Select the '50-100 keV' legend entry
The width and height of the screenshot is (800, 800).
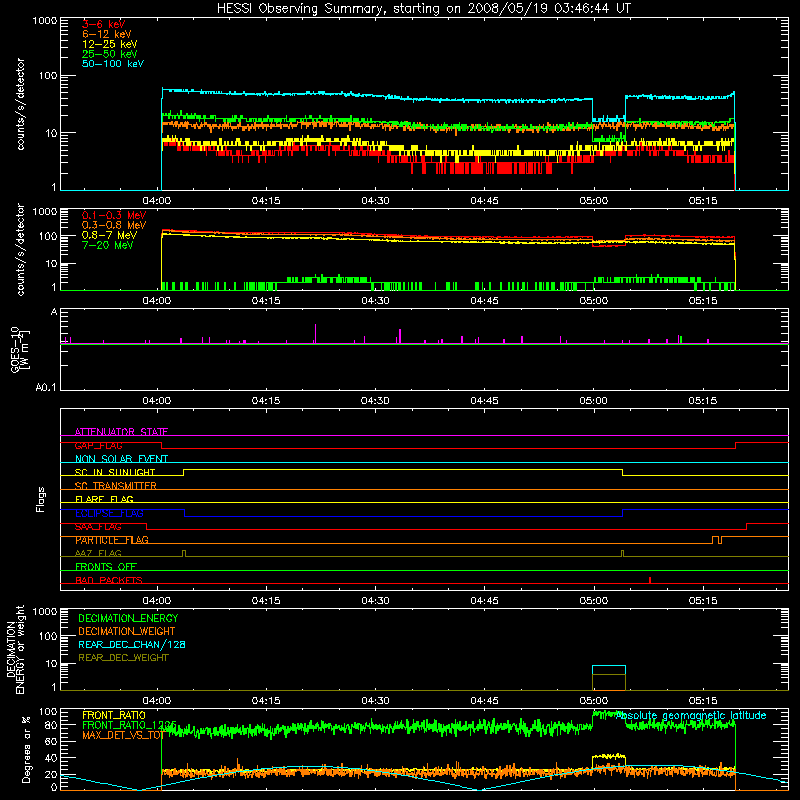pos(113,64)
